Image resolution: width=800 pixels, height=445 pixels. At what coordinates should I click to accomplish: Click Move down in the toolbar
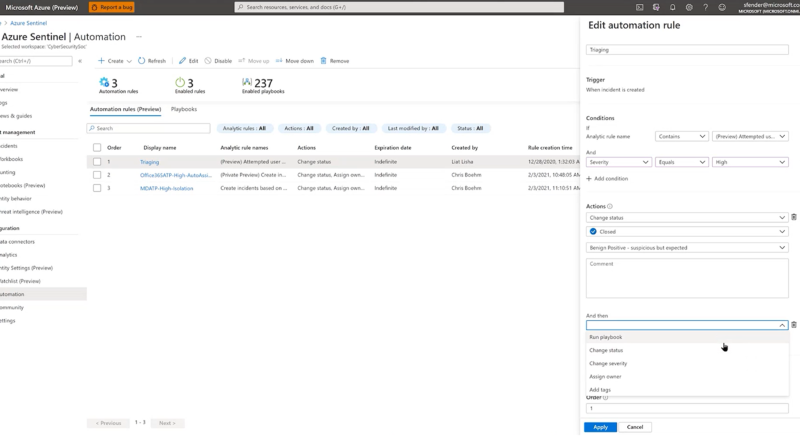295,61
